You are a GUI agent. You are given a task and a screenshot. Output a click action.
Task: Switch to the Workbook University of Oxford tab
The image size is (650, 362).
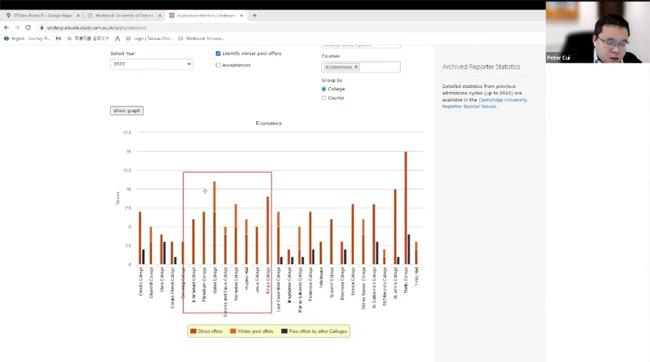(x=124, y=15)
